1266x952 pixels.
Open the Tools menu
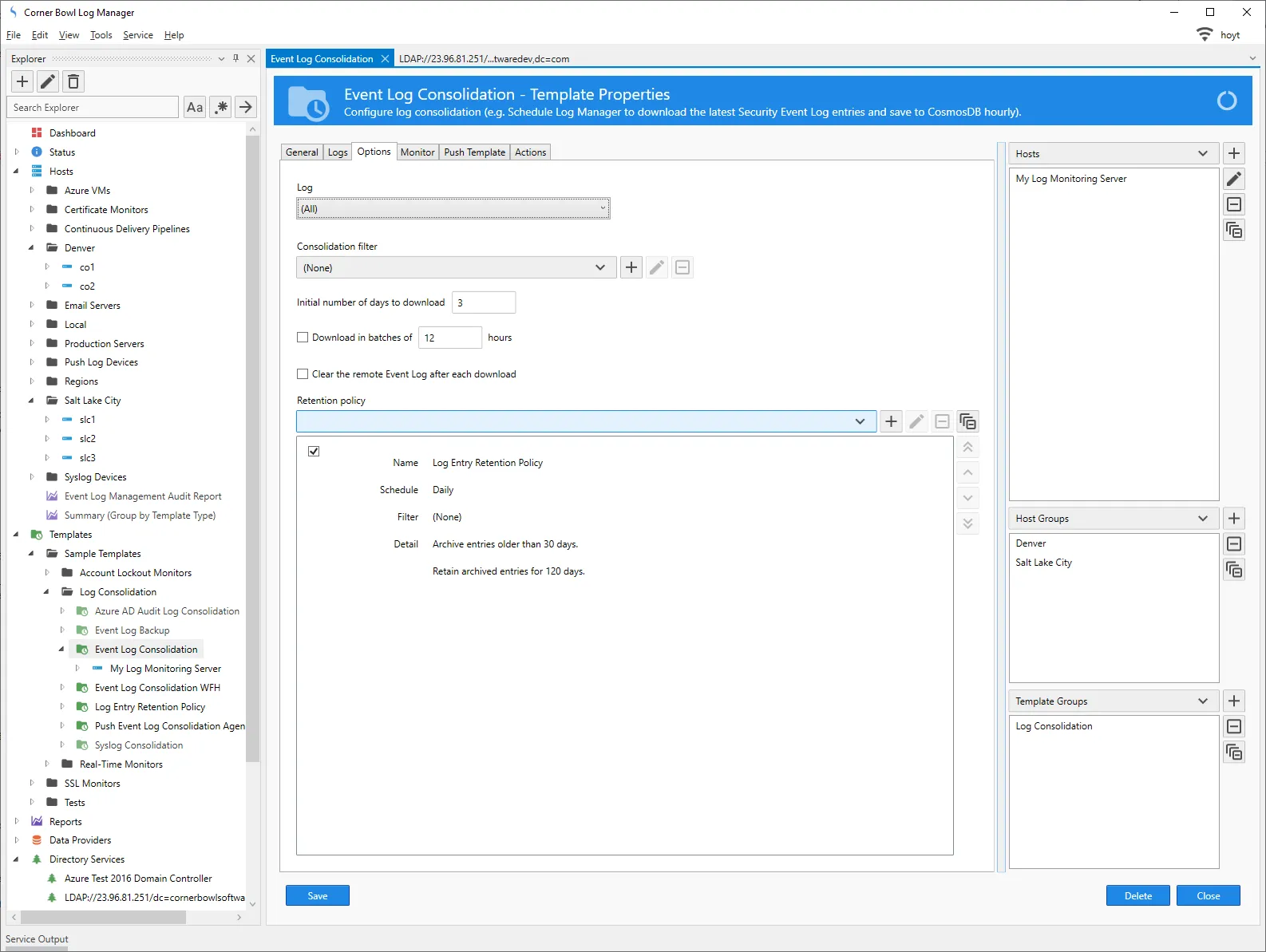coord(101,35)
